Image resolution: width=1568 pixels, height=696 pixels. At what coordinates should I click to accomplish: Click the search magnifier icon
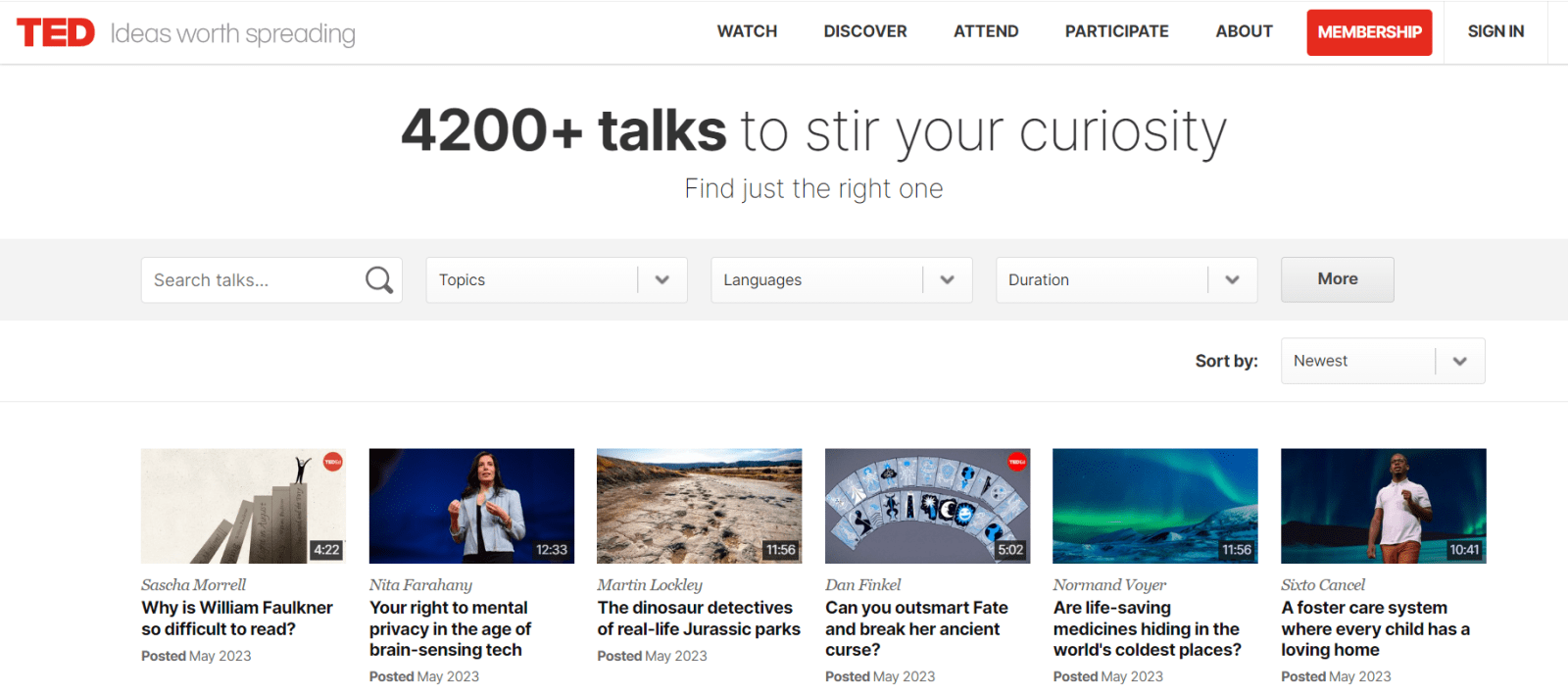tap(378, 280)
